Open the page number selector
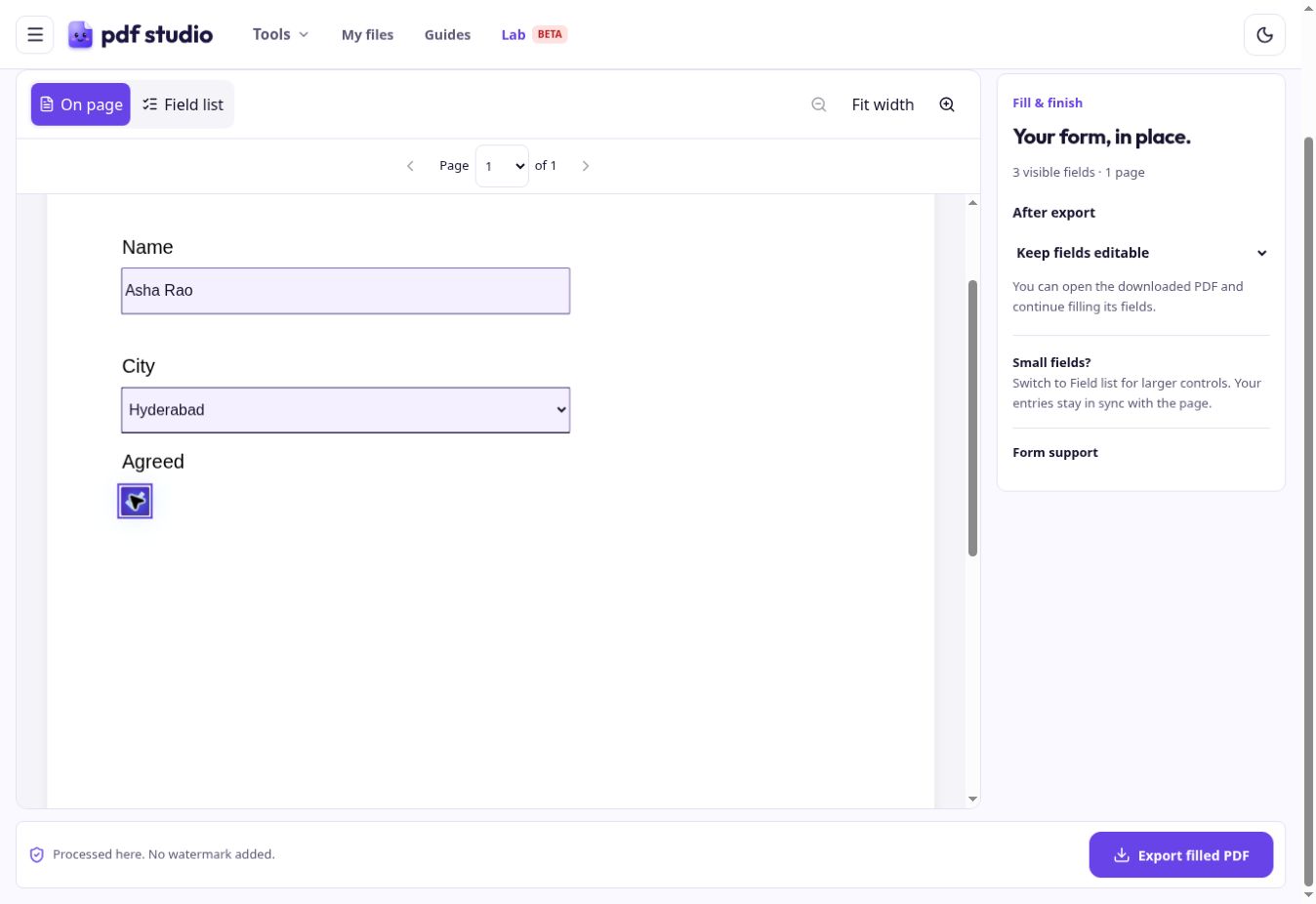1316x904 pixels. click(x=502, y=166)
